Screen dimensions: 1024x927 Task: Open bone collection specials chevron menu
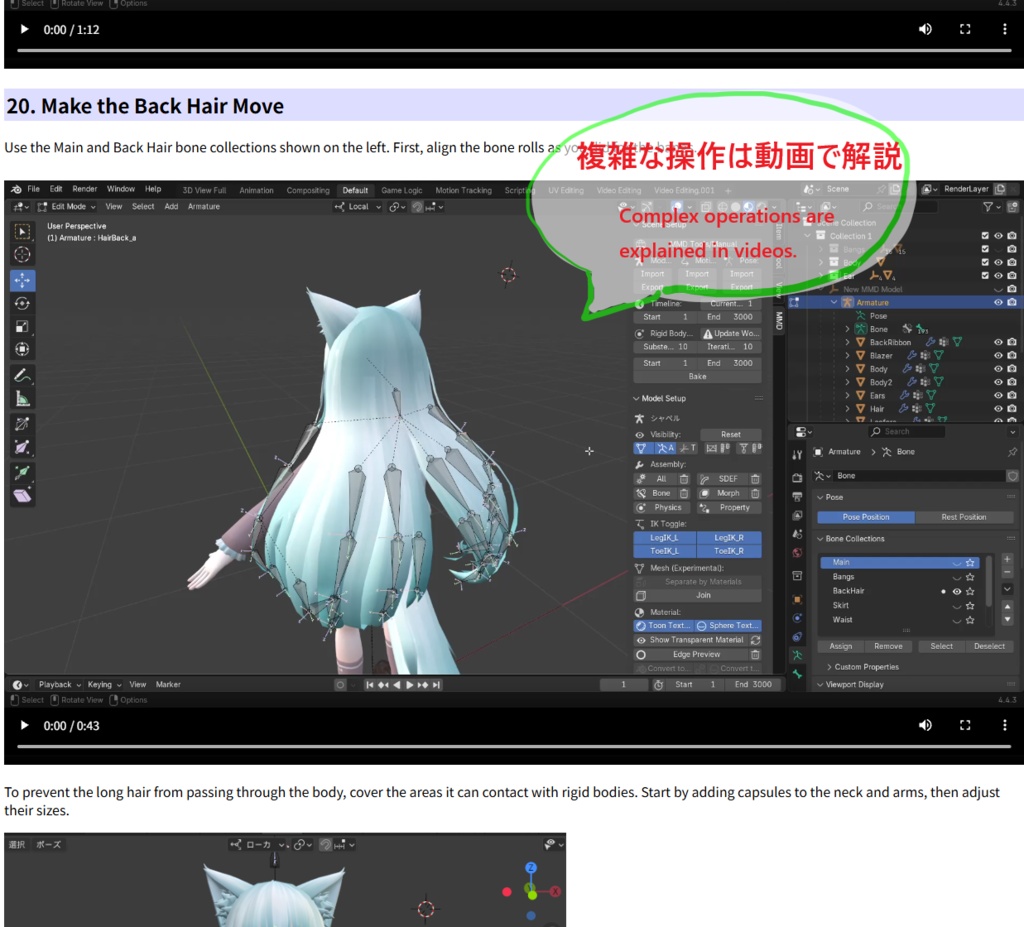1007,589
